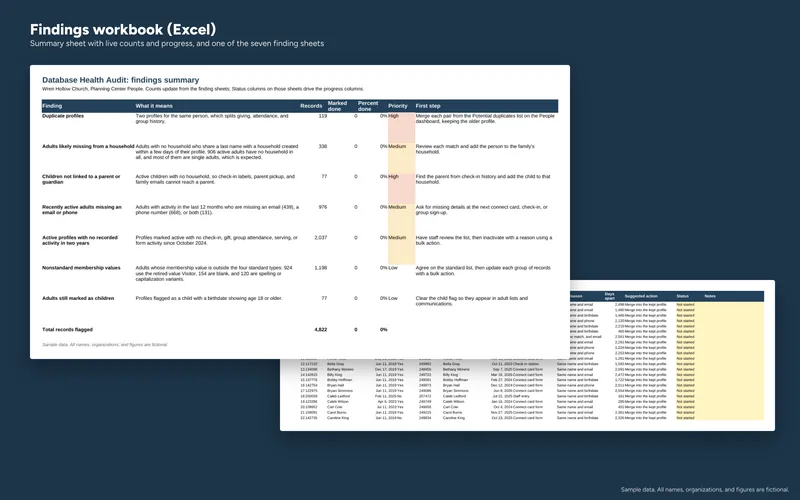Select the 'Finding' column header

52,106
